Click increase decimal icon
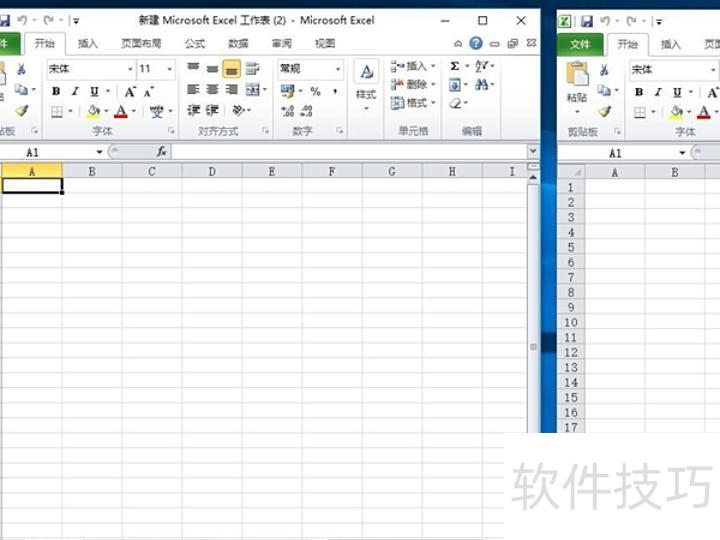 (287, 111)
